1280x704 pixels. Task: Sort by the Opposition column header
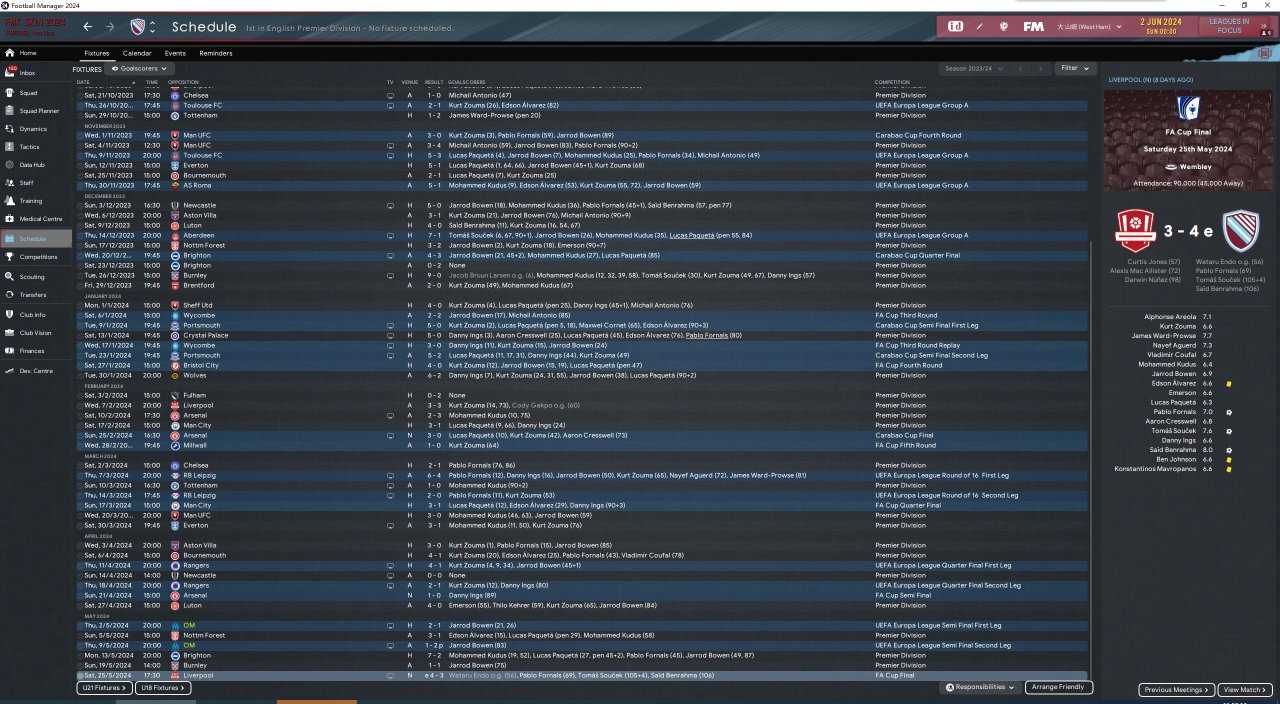click(x=184, y=82)
